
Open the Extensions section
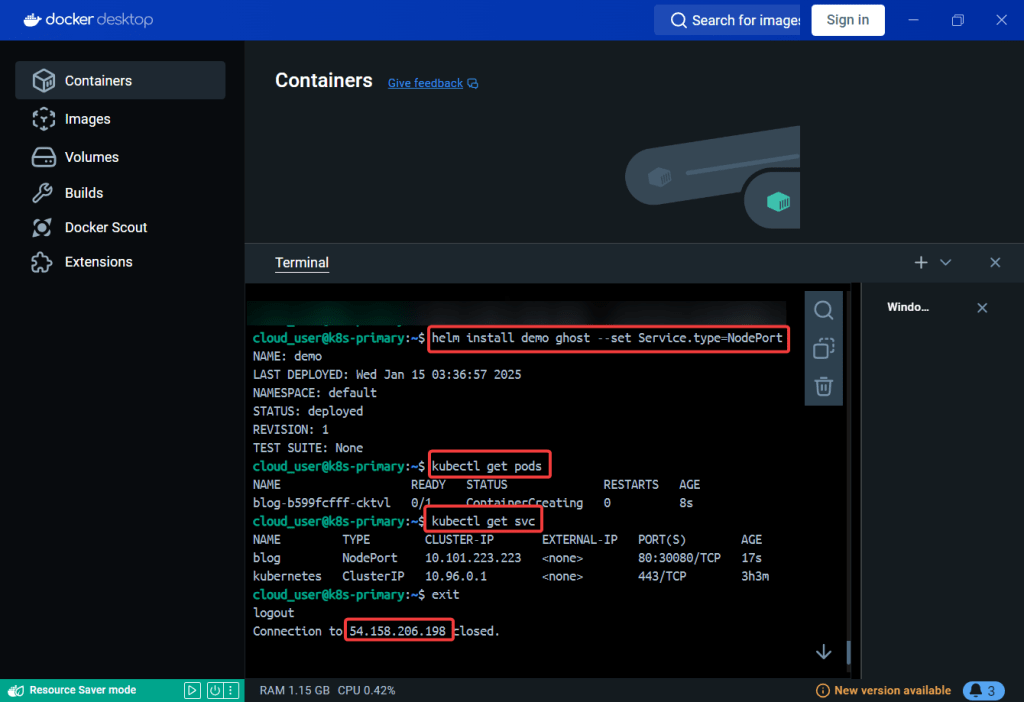click(98, 262)
